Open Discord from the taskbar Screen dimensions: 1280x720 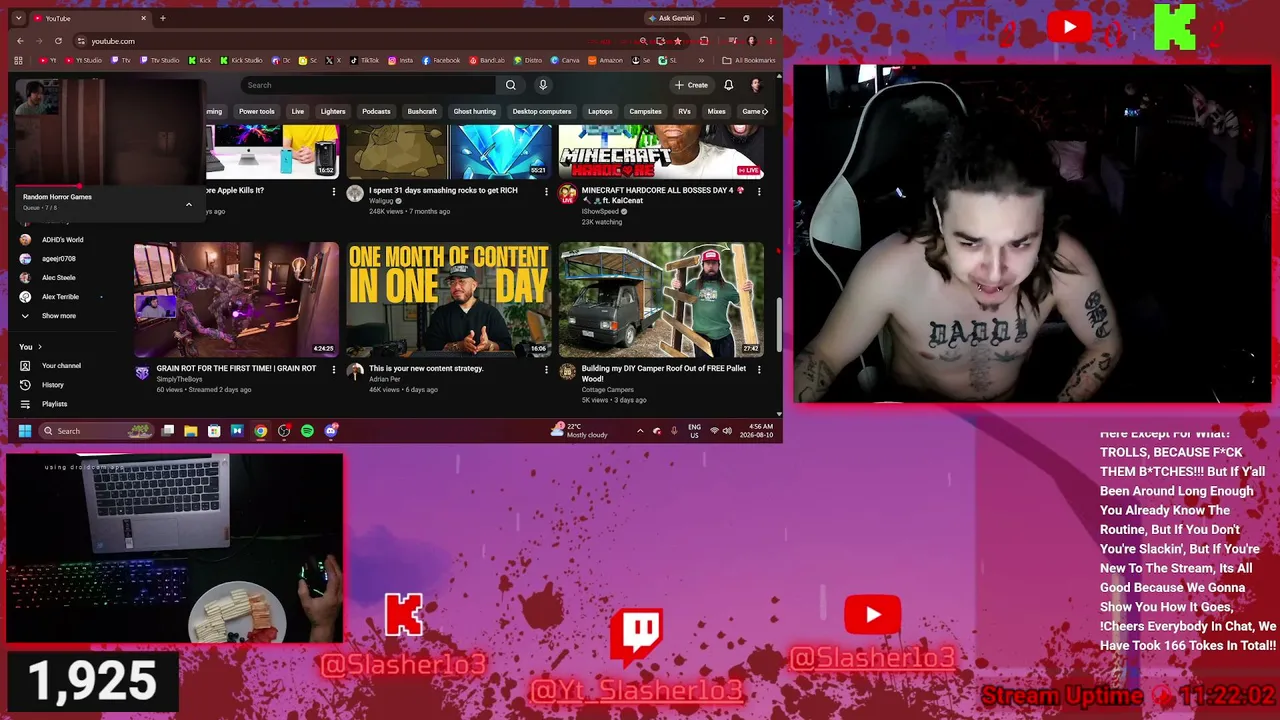(x=331, y=431)
